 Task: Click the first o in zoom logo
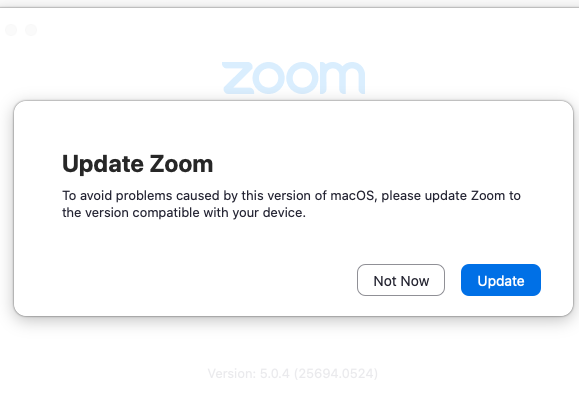[270, 78]
